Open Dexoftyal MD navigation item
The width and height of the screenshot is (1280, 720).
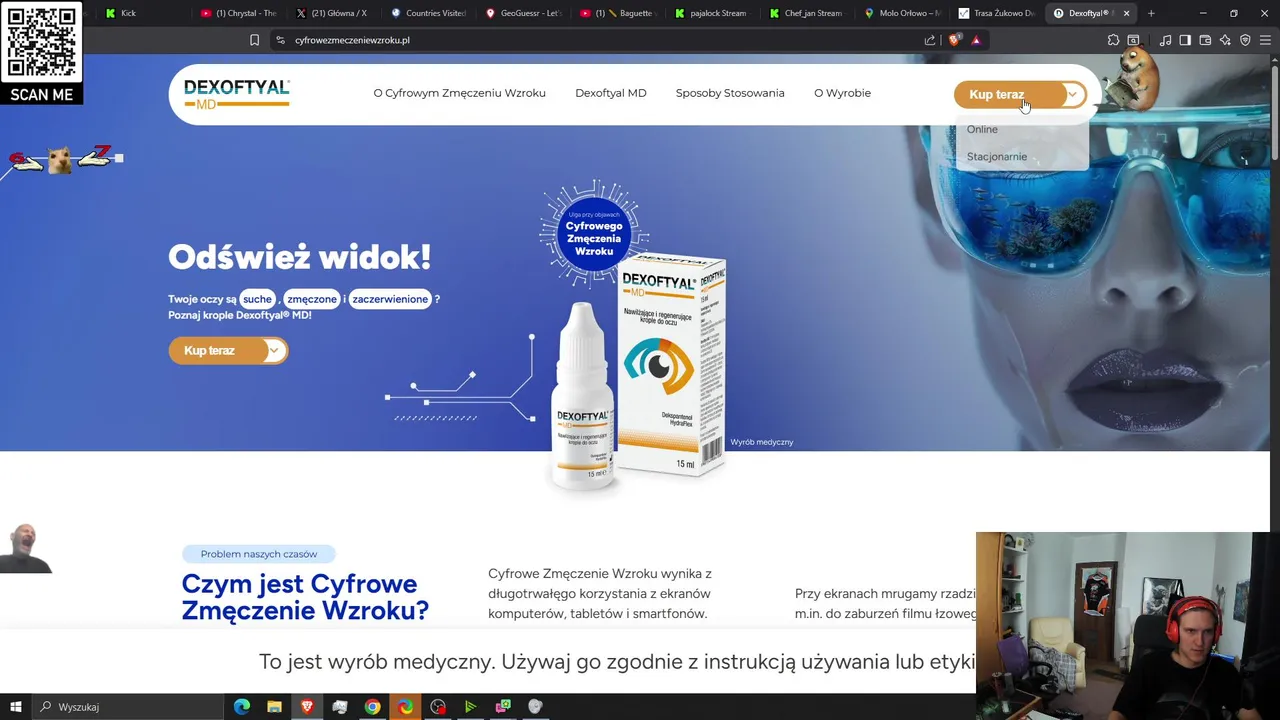[x=611, y=93]
